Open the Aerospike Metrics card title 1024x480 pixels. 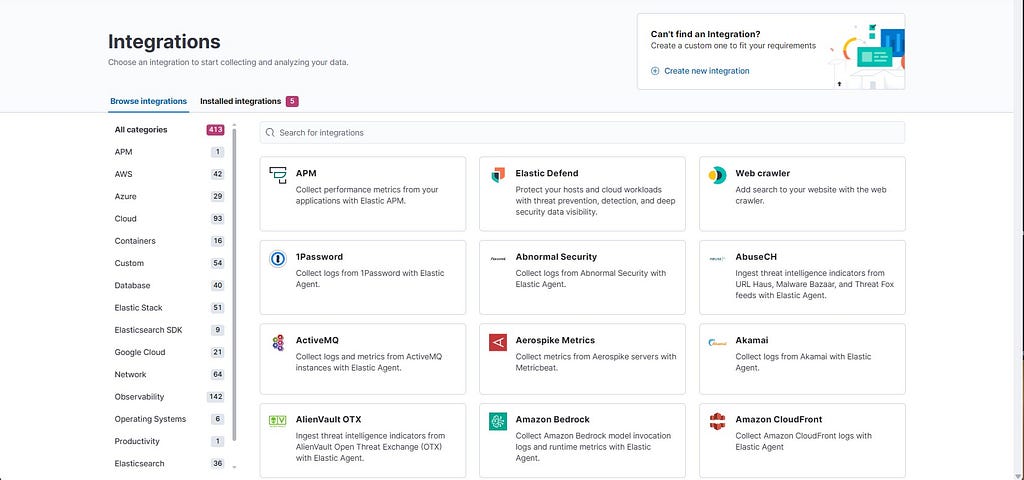tap(555, 340)
